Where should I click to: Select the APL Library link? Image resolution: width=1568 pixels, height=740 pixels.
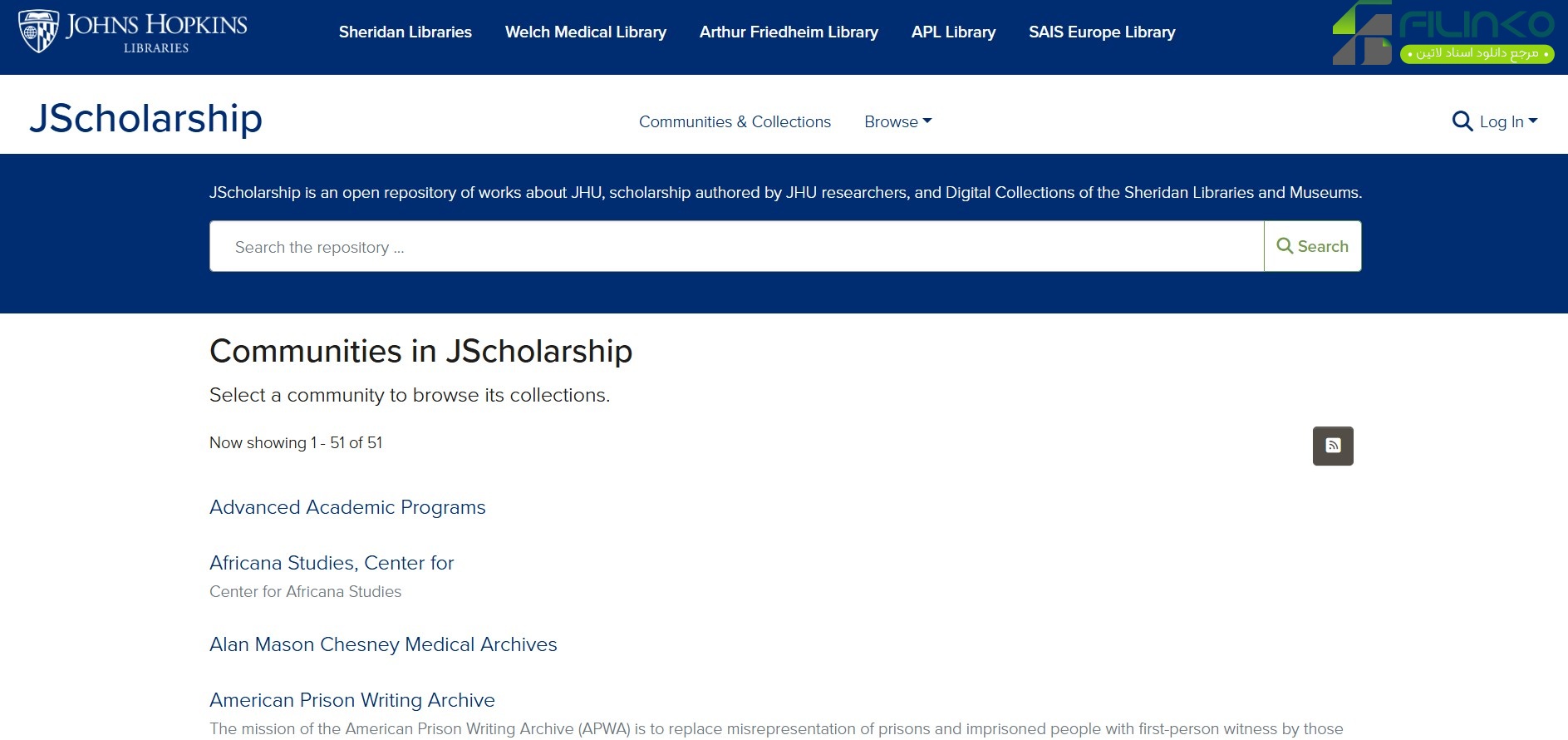tap(953, 32)
